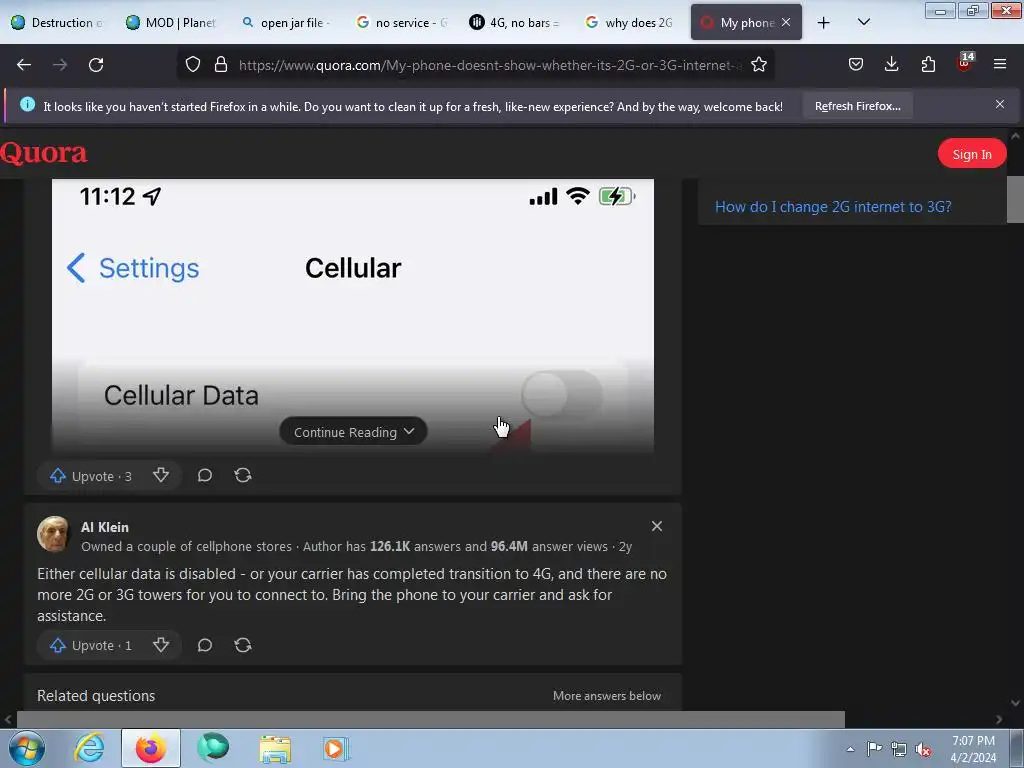Image resolution: width=1024 pixels, height=768 pixels.
Task: Open the green globe app in taskbar
Action: point(213,748)
